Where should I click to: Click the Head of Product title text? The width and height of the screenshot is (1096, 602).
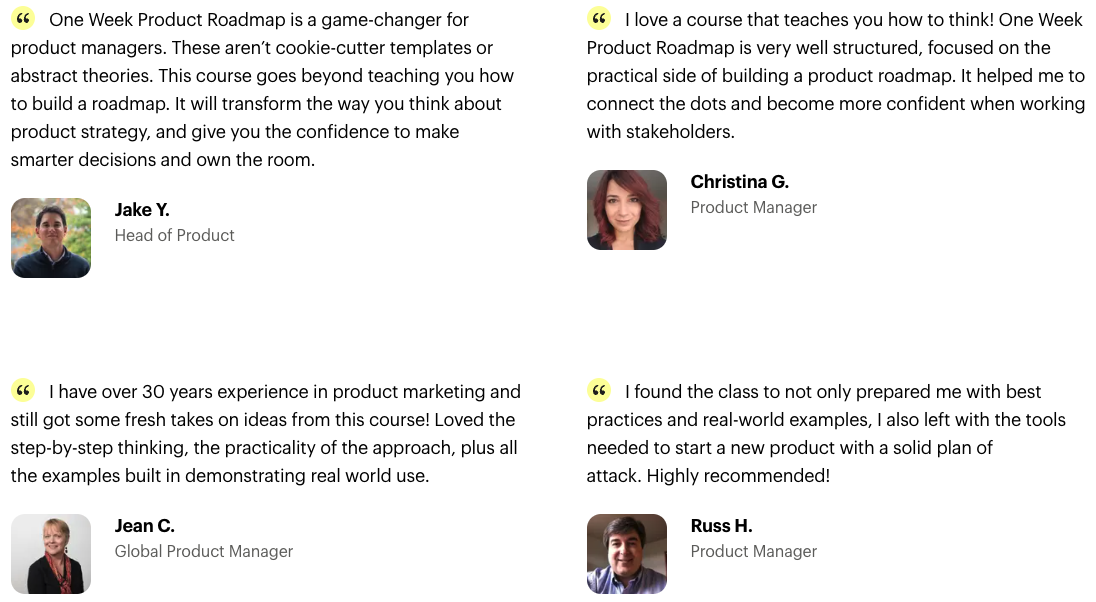[175, 236]
